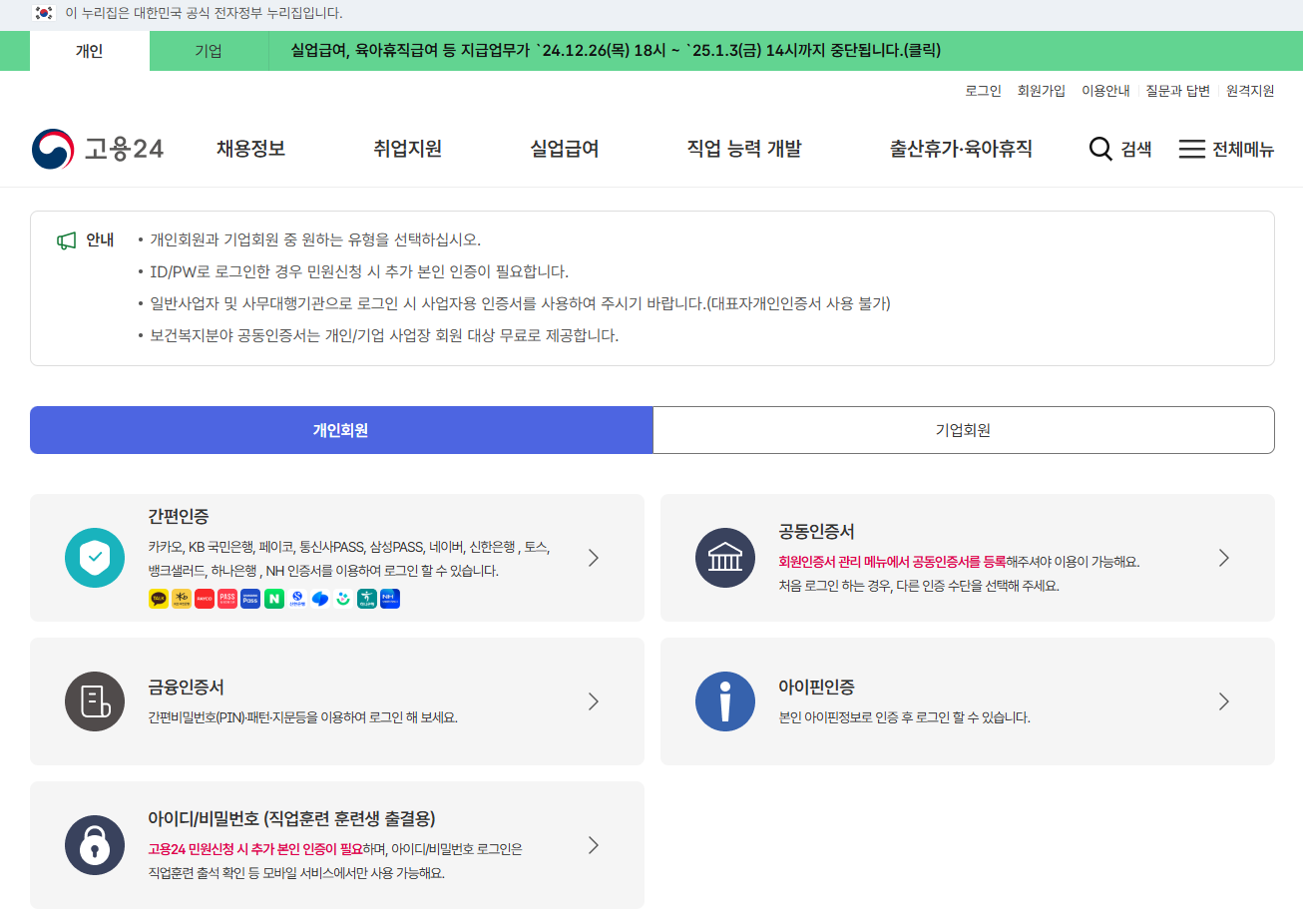Select the KB국민은행 certificate icon
Image resolution: width=1303 pixels, height=924 pixels.
pyautogui.click(x=181, y=599)
